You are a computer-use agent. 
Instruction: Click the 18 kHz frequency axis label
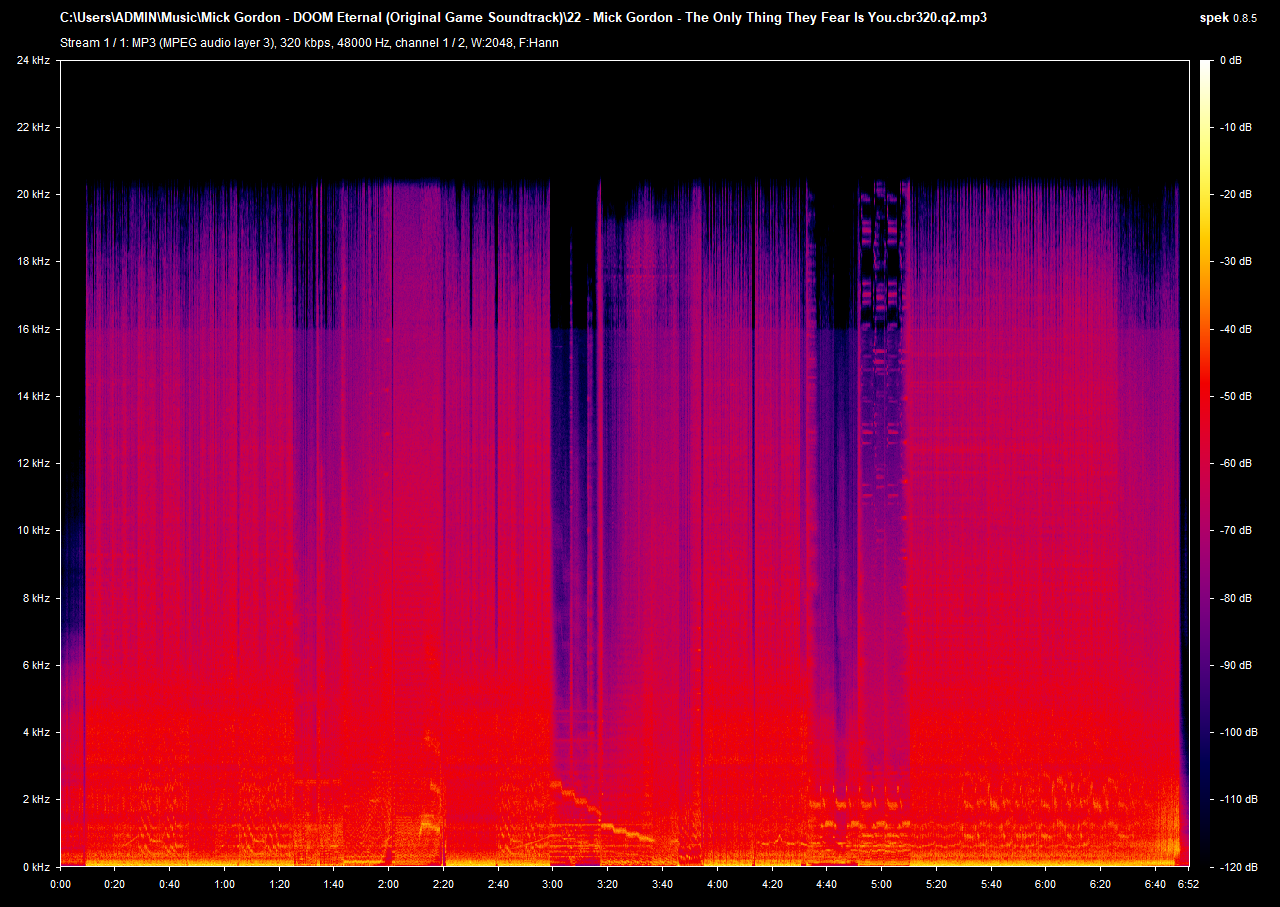33,261
